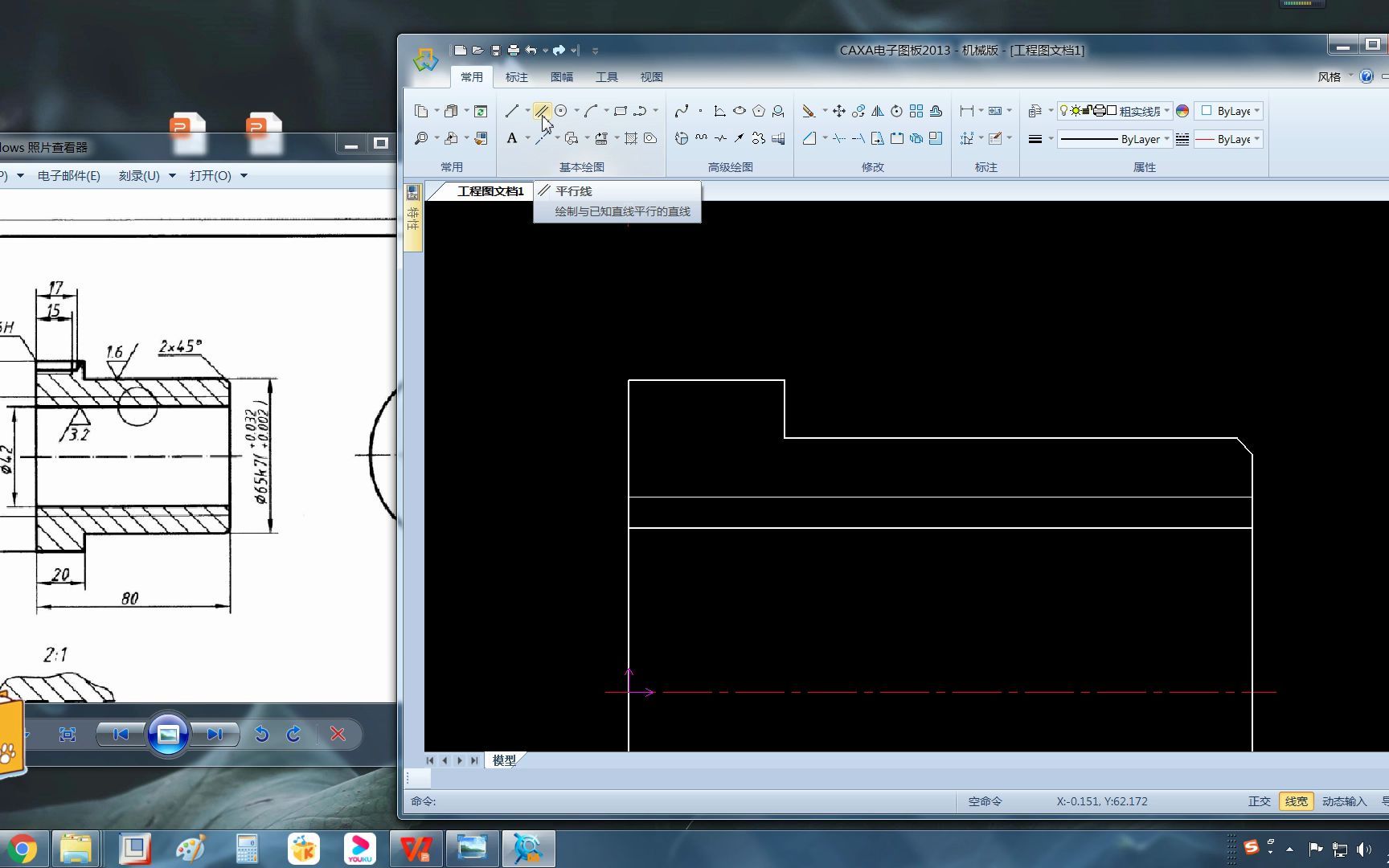The width and height of the screenshot is (1389, 868).
Task: Open Chrome from the taskbar
Action: 23,849
